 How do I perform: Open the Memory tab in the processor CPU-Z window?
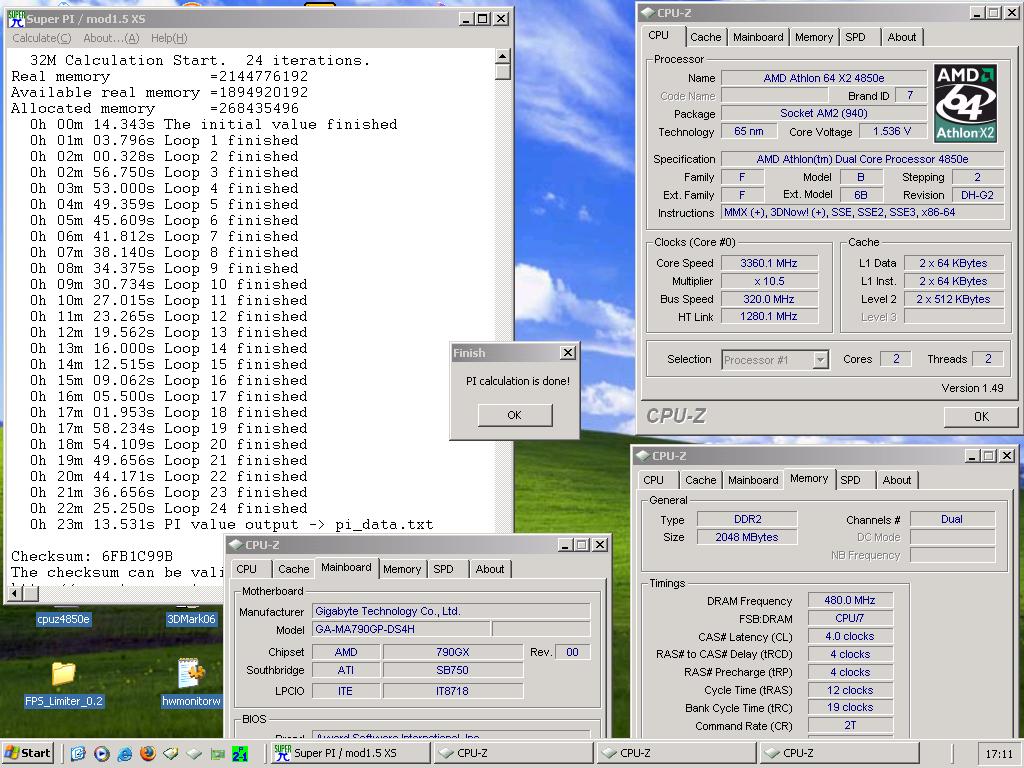tap(814, 37)
